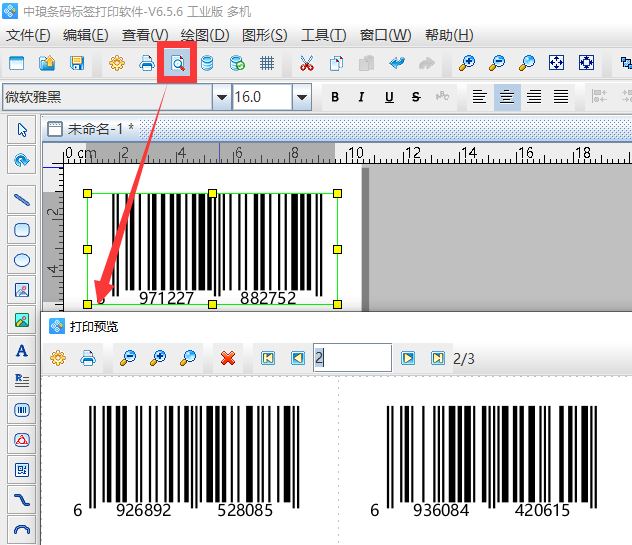Viewport: 632px width, 545px height.
Task: Click the save icon in main toolbar
Action: point(77,64)
